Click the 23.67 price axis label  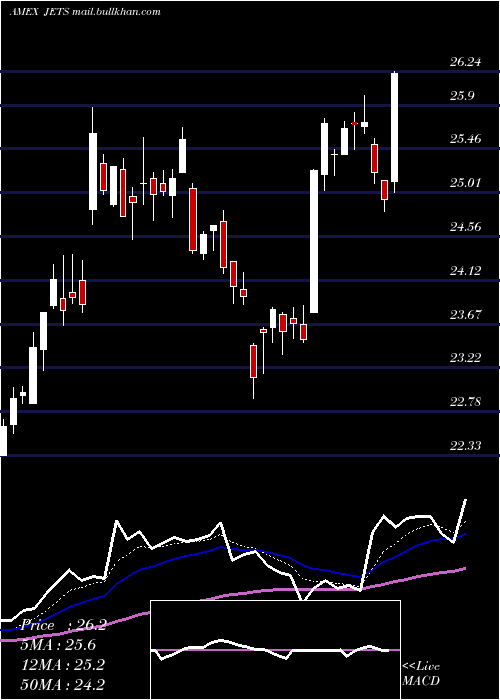(465, 315)
